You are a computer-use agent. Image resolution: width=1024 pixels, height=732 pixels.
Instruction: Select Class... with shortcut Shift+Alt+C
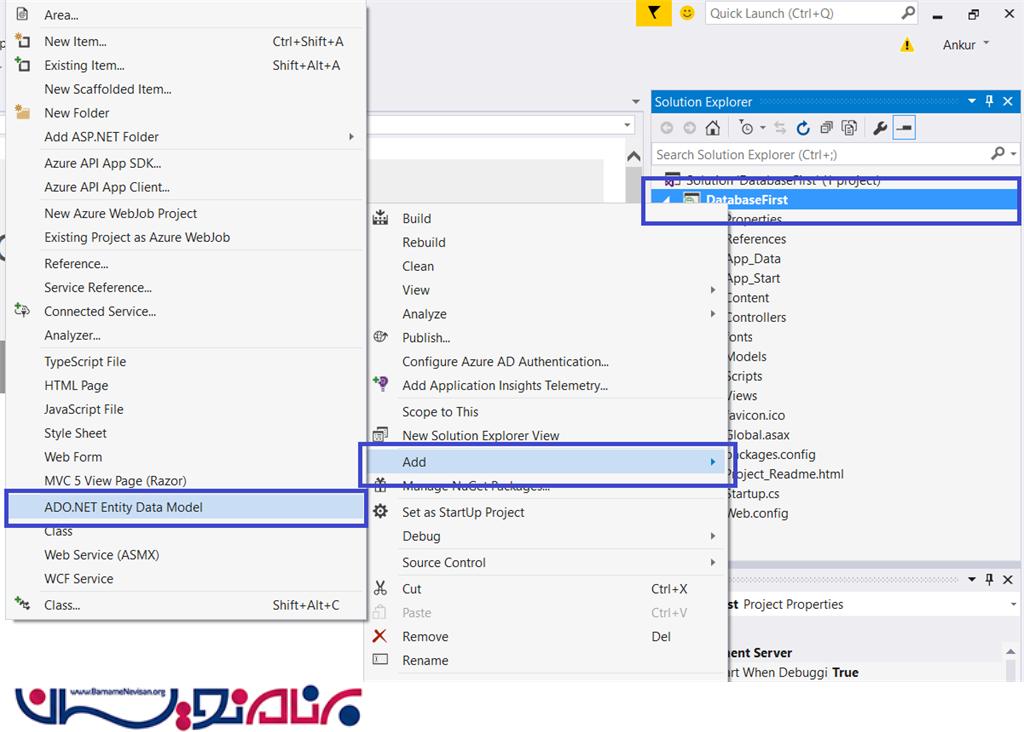pos(185,605)
